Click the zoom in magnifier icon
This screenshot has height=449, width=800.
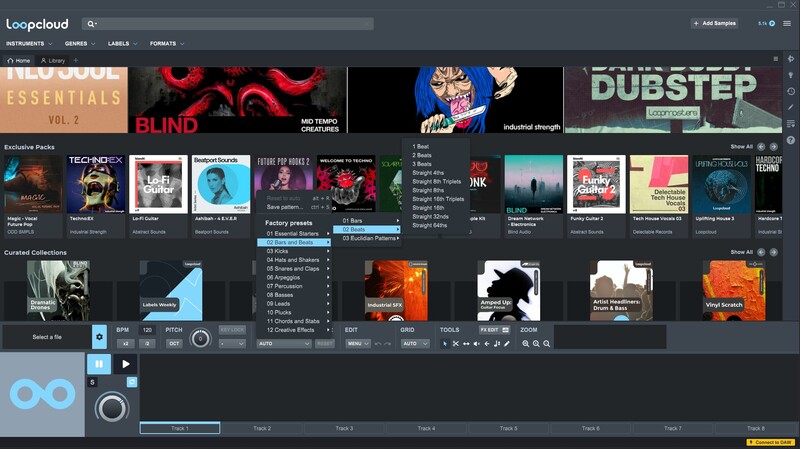(x=526, y=343)
